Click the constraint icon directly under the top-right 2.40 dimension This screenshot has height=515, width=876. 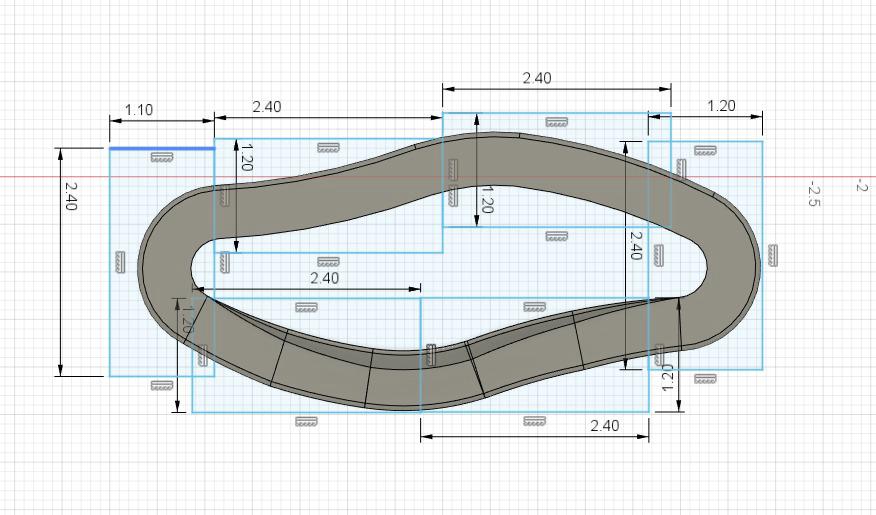[x=557, y=122]
